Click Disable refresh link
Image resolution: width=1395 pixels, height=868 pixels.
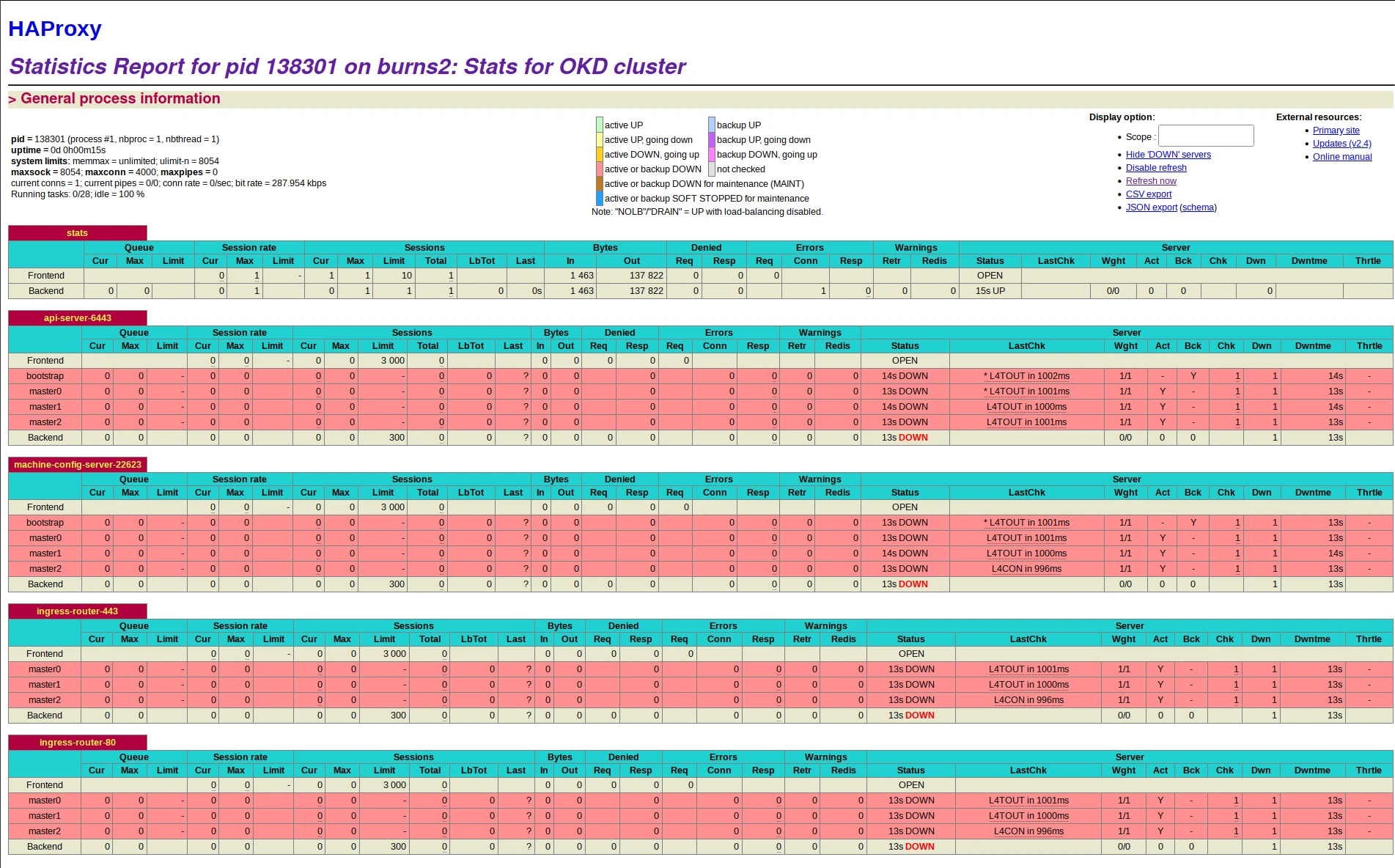coord(1156,168)
